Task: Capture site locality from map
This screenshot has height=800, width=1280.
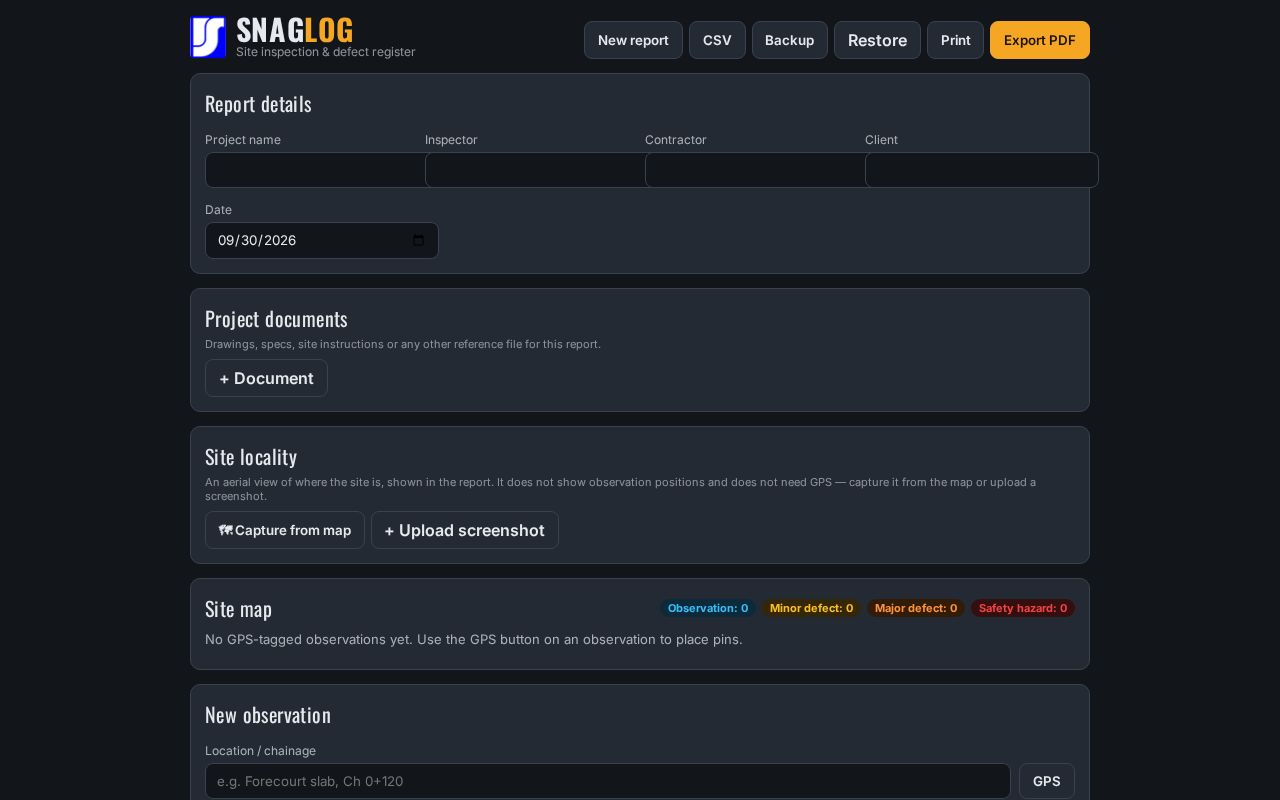Action: (x=285, y=530)
